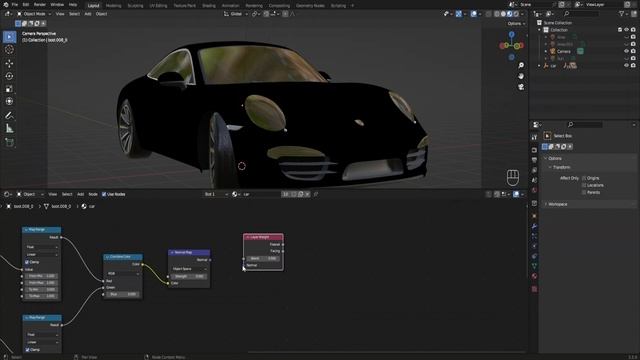Toggle Clamp checkbox in lower Map Range node

(x=27, y=350)
